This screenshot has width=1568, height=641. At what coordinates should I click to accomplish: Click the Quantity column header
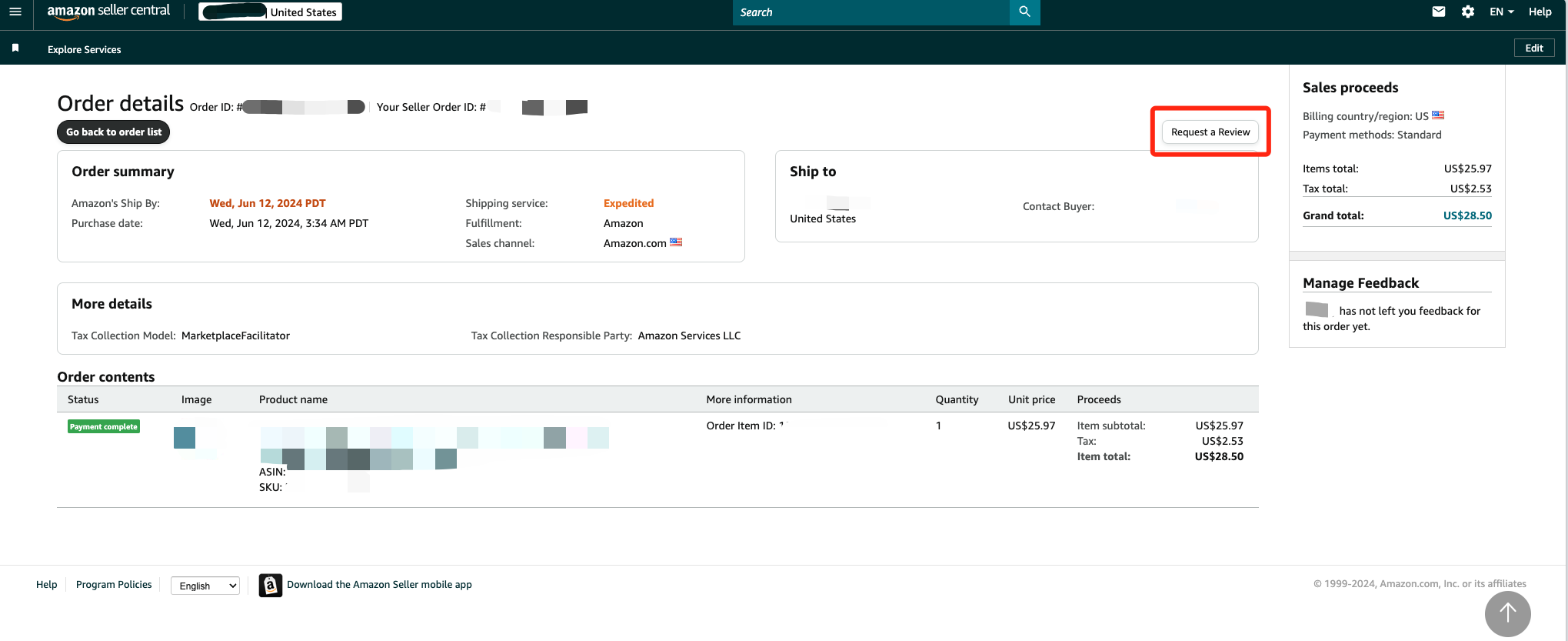coord(957,399)
